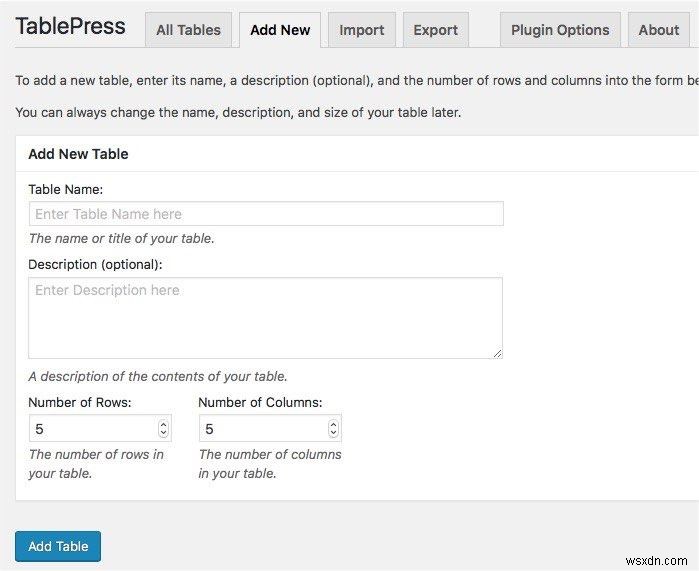Click the Table Name label
Viewport: 699px width, 571px height.
(66, 189)
